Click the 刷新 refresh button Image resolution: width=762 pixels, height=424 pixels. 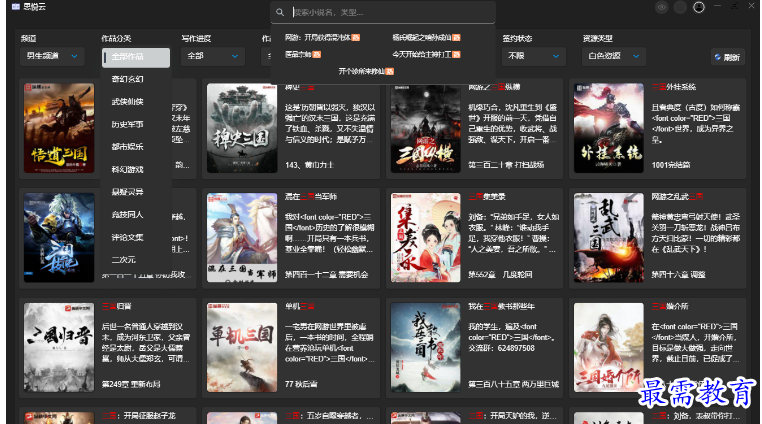pyautogui.click(x=727, y=57)
